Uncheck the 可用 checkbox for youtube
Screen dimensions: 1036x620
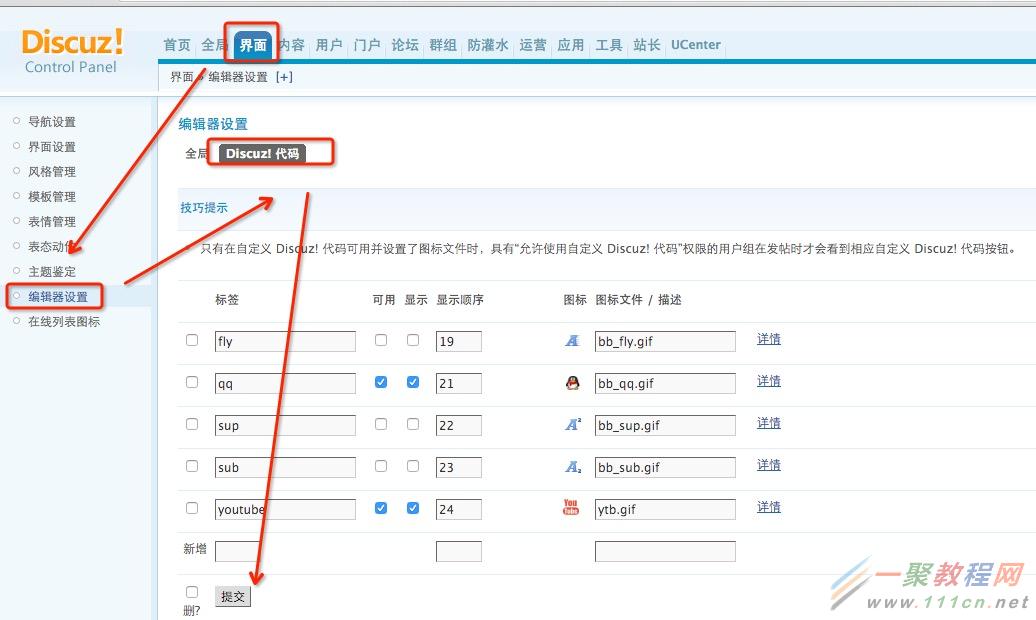point(381,508)
